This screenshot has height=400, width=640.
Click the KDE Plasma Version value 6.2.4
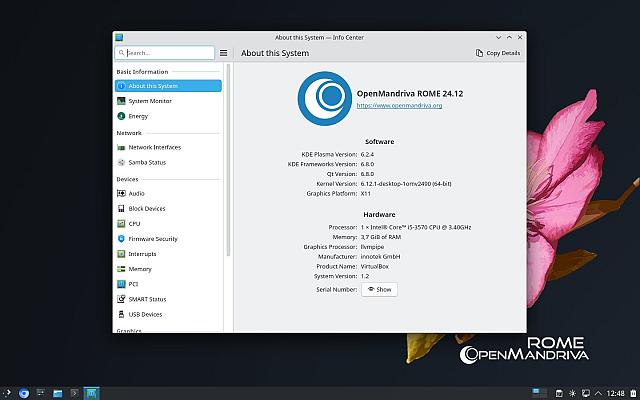pyautogui.click(x=367, y=154)
